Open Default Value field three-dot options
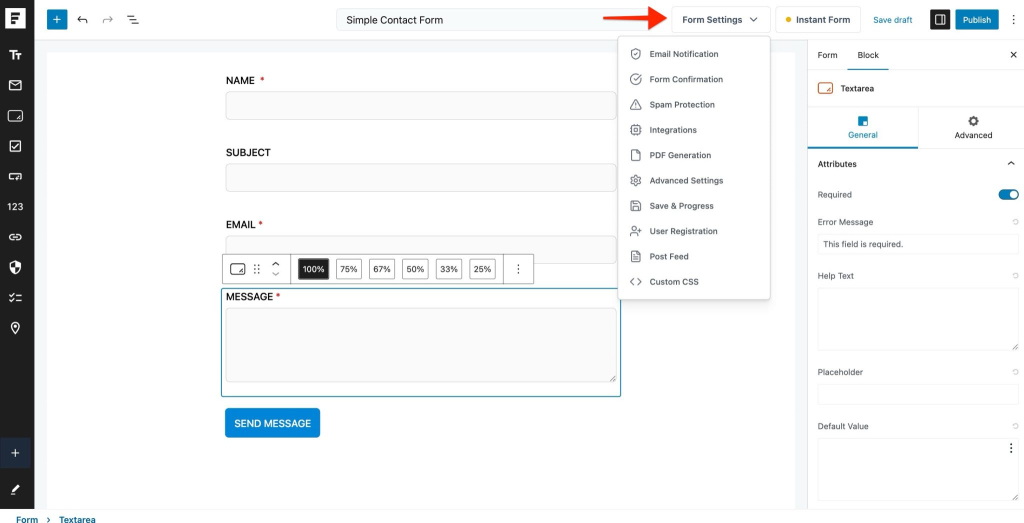The width and height of the screenshot is (1024, 523). pos(1011,448)
